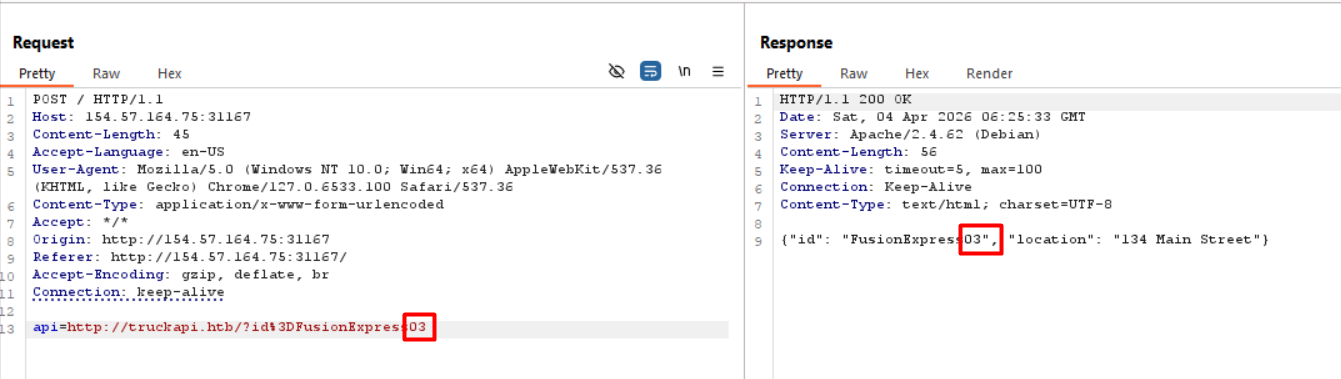The height and width of the screenshot is (379, 1341).
Task: Open the Request panel hamburger menu
Action: tap(718, 71)
